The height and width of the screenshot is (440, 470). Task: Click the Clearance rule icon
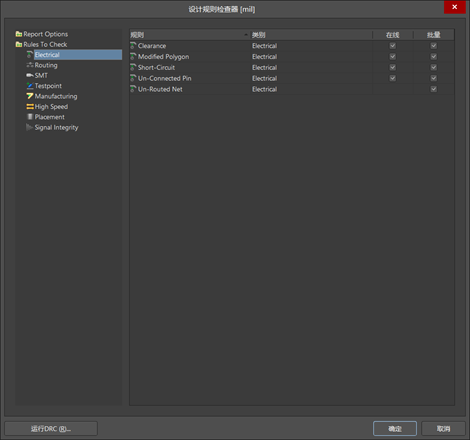point(133,46)
